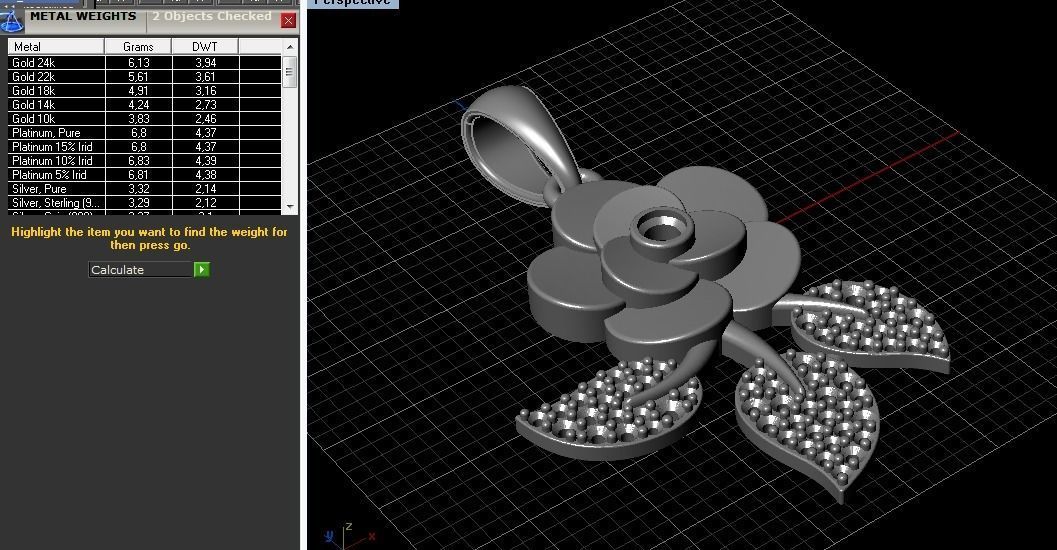Click the 6,13 grams value for Gold 24k

click(x=139, y=63)
